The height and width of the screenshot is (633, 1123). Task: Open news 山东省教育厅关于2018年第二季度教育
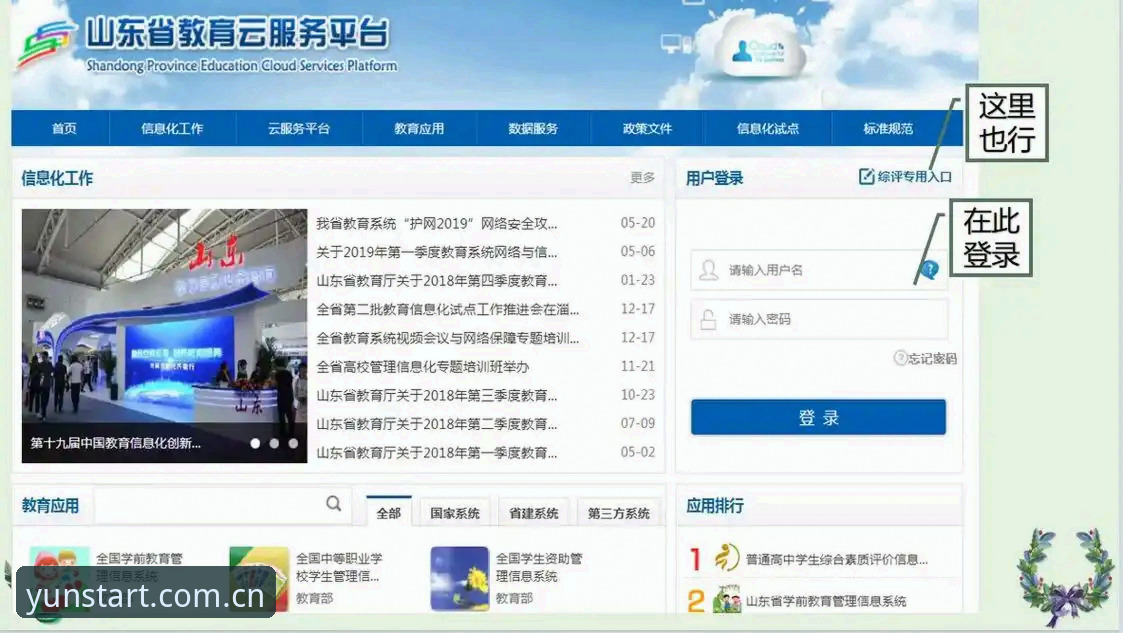point(437,424)
